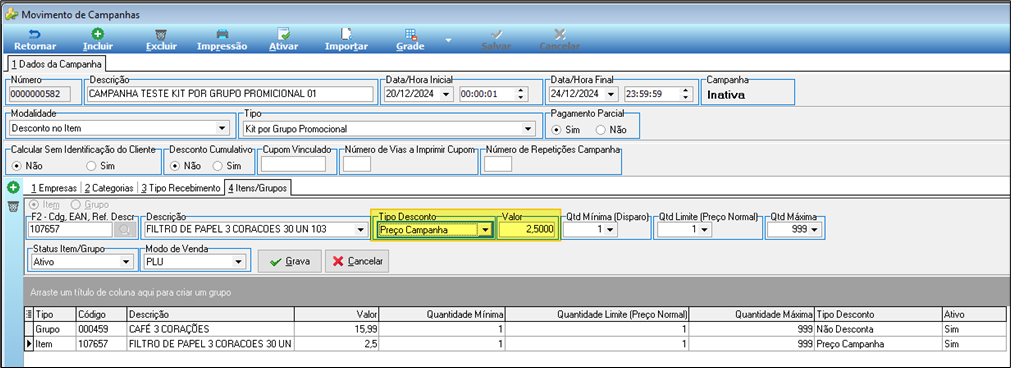Screen dimensions: 1011x368
Task: Switch to the 3 Tipo Recebimento tab
Action: click(x=181, y=188)
